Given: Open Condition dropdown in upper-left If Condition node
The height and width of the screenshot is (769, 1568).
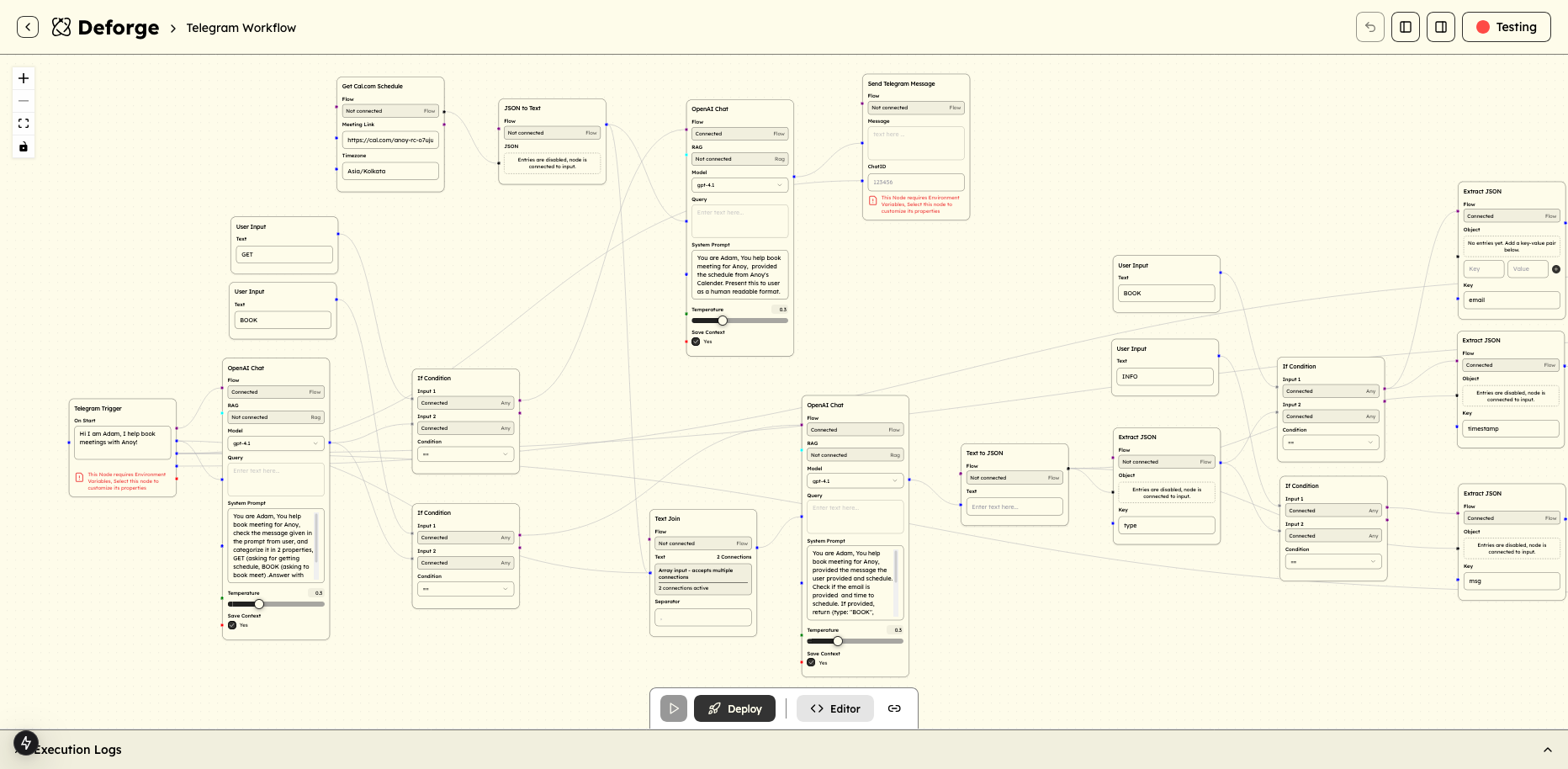Looking at the screenshot, I should [465, 454].
